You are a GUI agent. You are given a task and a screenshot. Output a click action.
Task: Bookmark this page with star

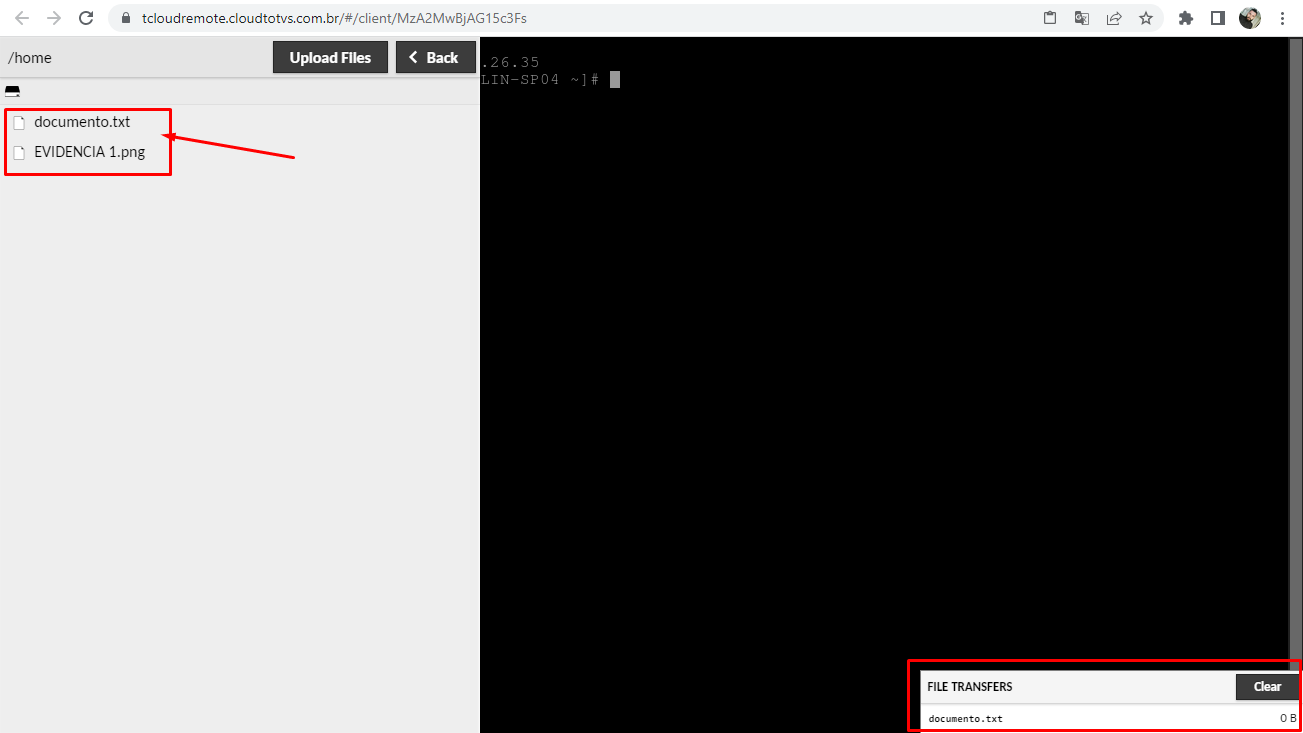(1146, 18)
